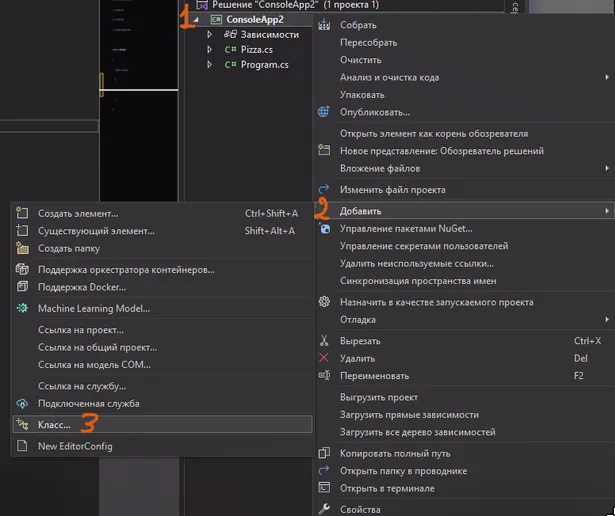Click the connected service cloud icon

click(22, 403)
